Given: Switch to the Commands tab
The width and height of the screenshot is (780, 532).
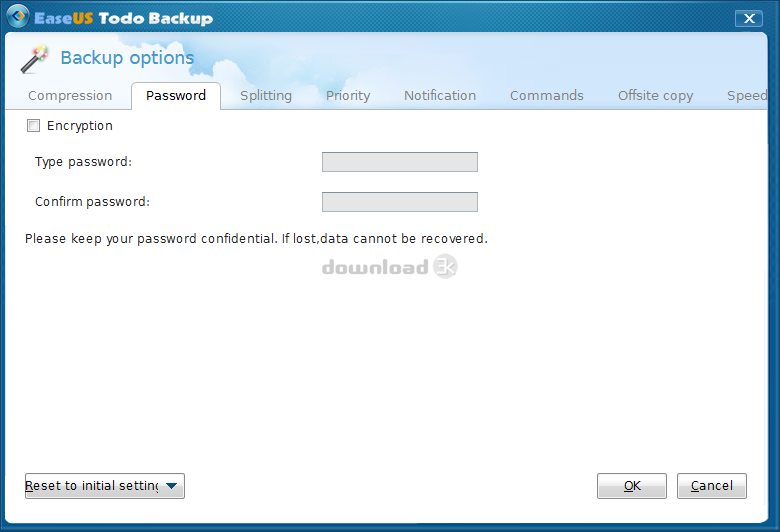Looking at the screenshot, I should pos(547,96).
